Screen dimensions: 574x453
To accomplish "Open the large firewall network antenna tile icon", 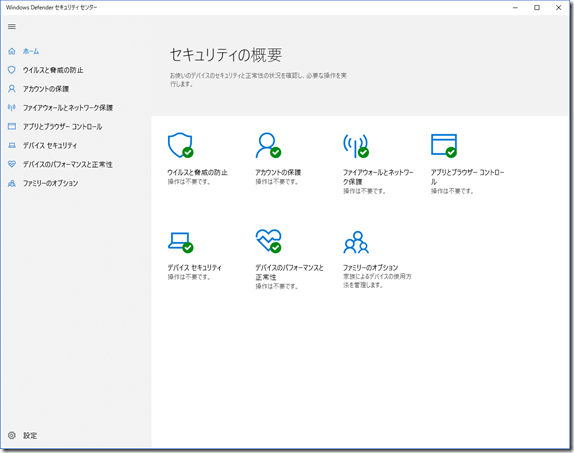I will [356, 145].
